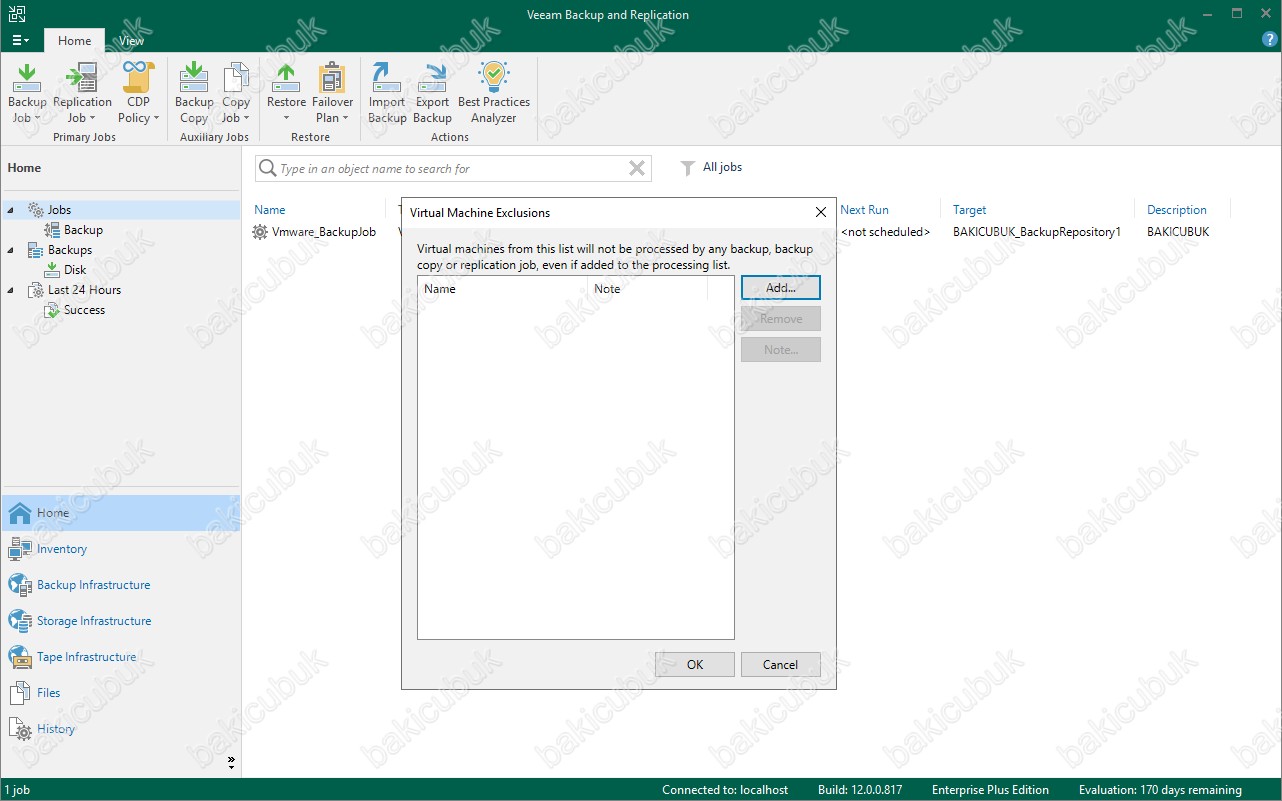Switch to the Home ribbon tab
The height and width of the screenshot is (801, 1282).
point(74,41)
